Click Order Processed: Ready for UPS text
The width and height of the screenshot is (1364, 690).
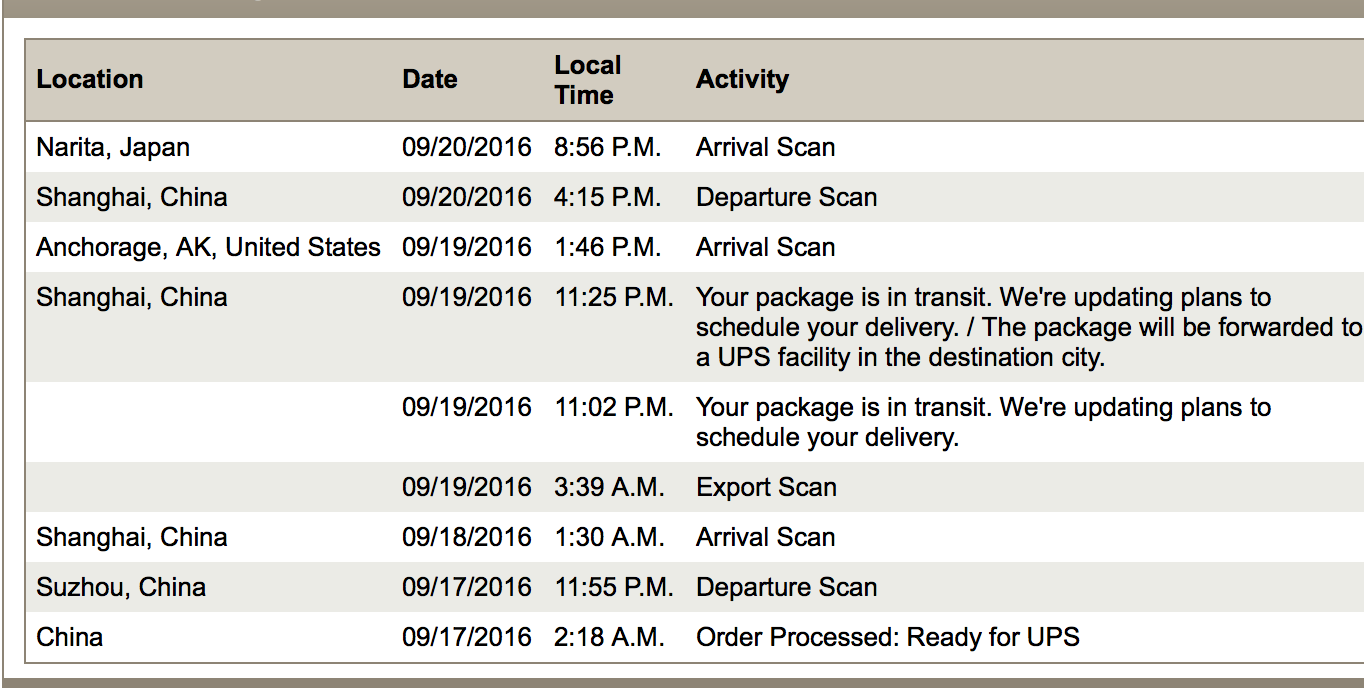[887, 638]
